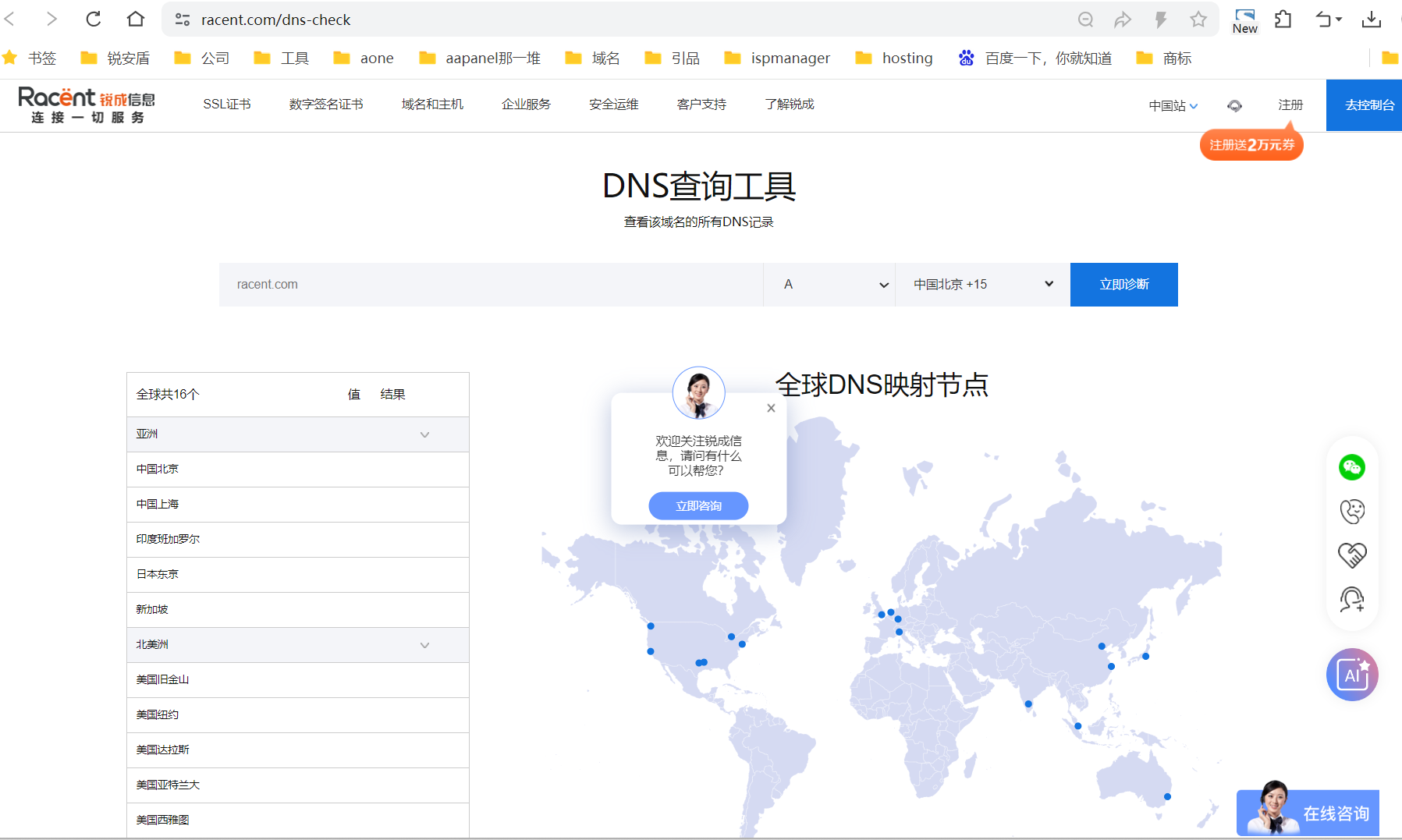Open the headset add-contact icon
The width and height of the screenshot is (1402, 840).
[x=1353, y=599]
